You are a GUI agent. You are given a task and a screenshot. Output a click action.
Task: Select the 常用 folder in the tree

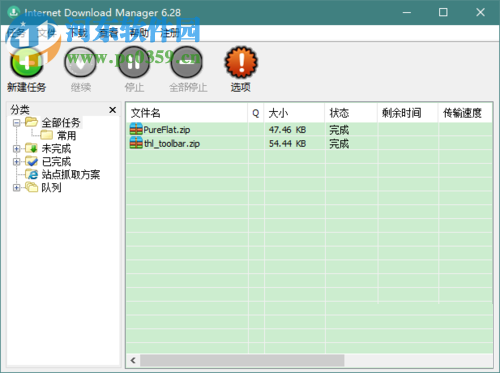(67, 136)
